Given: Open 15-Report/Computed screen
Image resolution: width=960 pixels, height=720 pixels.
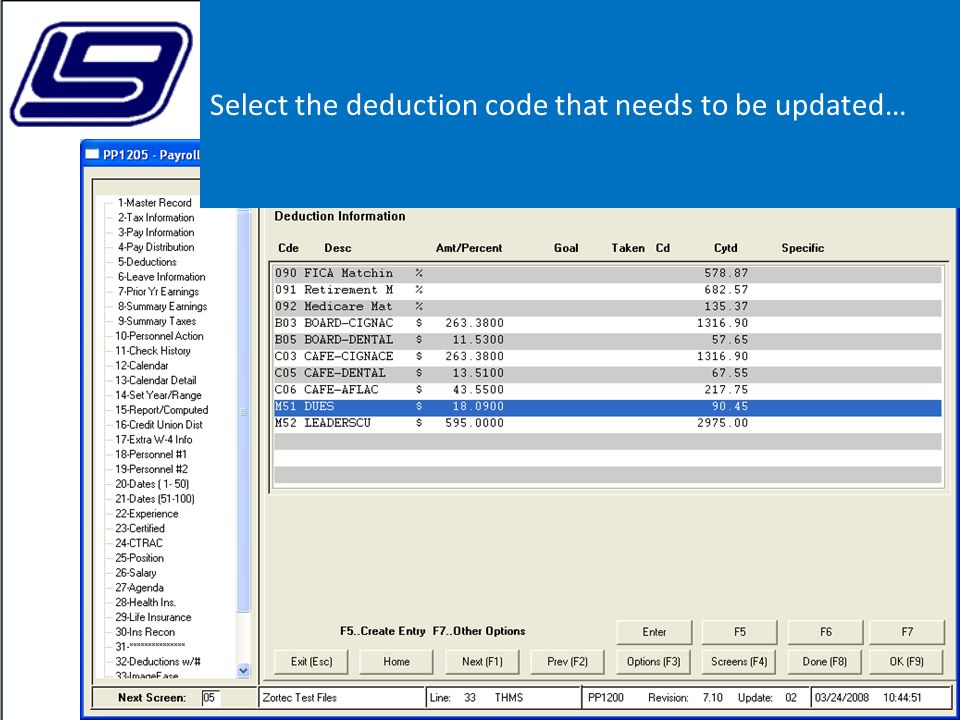Looking at the screenshot, I should pos(162,410).
